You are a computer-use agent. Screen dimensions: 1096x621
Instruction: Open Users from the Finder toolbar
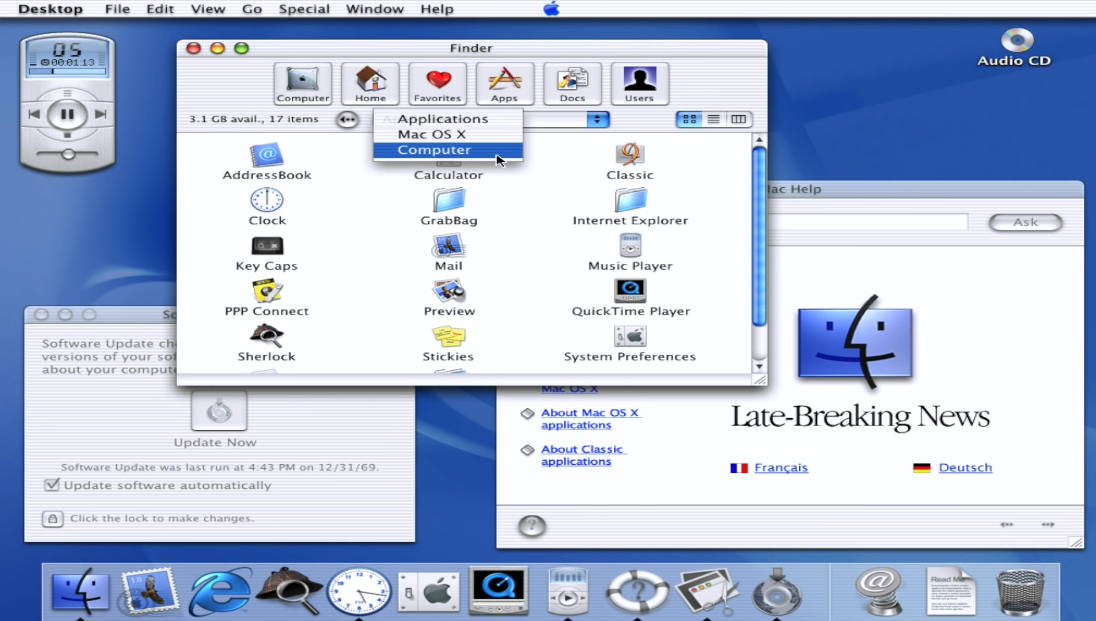[x=639, y=83]
